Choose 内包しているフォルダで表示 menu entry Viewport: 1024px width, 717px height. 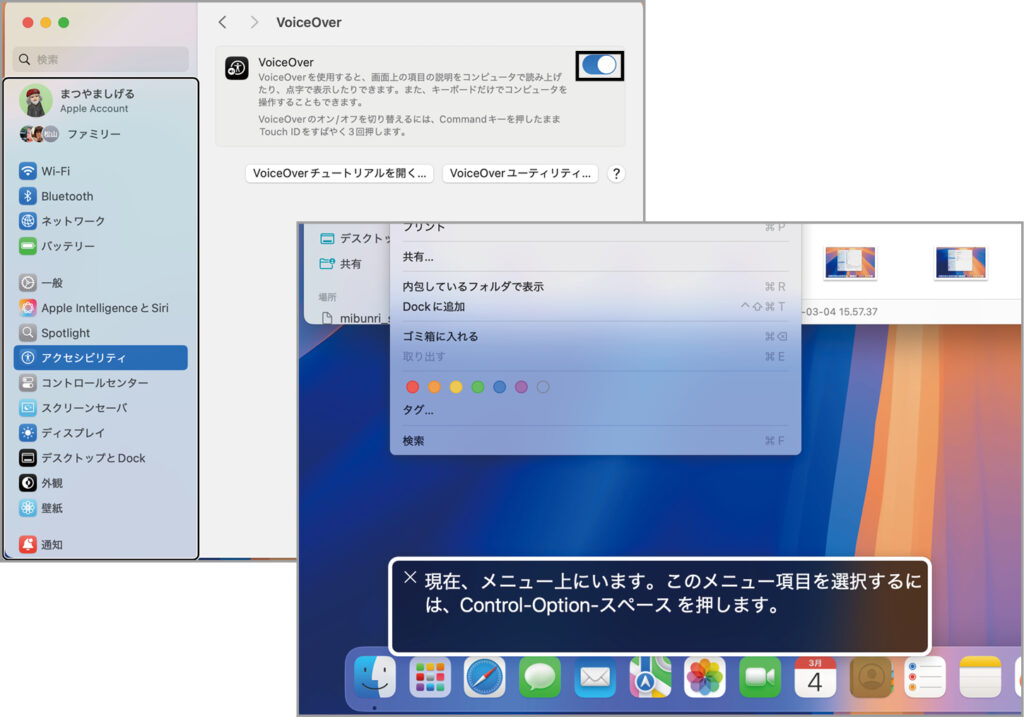[595, 286]
